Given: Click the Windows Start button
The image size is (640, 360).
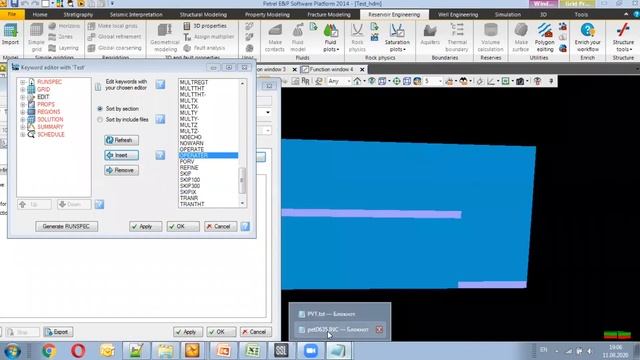Looking at the screenshot, I should tap(12, 351).
